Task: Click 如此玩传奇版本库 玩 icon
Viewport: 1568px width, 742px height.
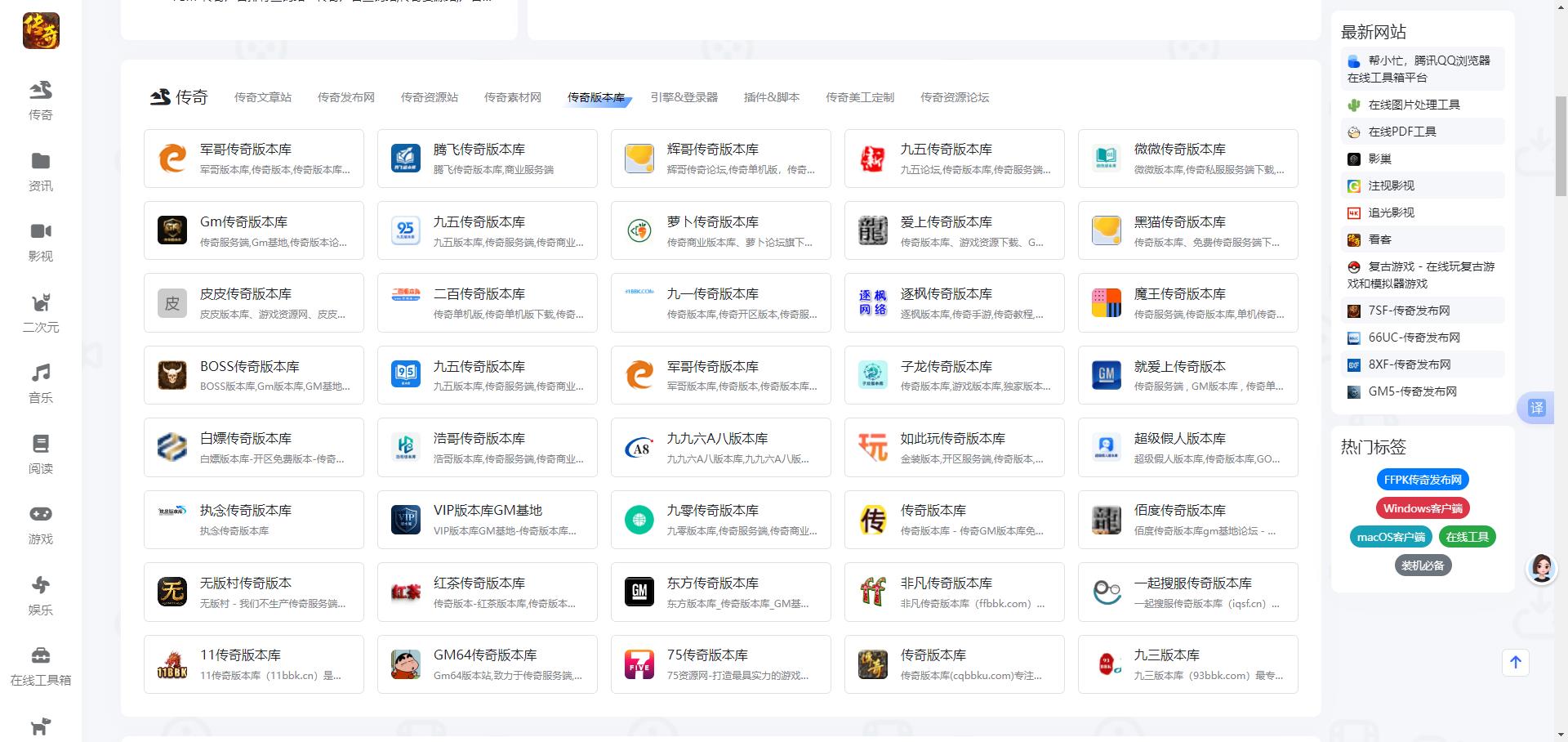Action: coord(873,447)
